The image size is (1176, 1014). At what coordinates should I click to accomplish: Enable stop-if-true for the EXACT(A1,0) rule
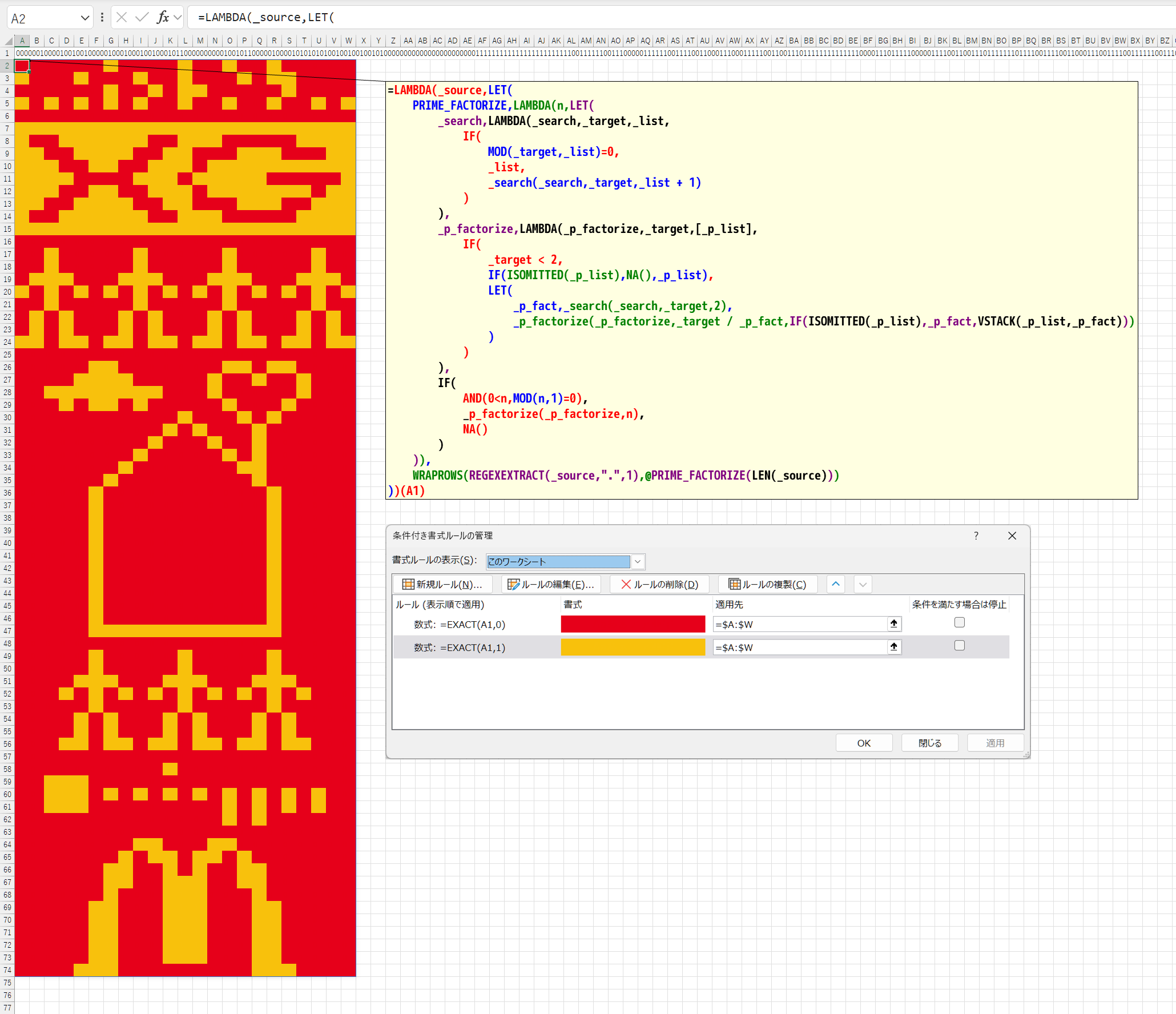click(960, 622)
